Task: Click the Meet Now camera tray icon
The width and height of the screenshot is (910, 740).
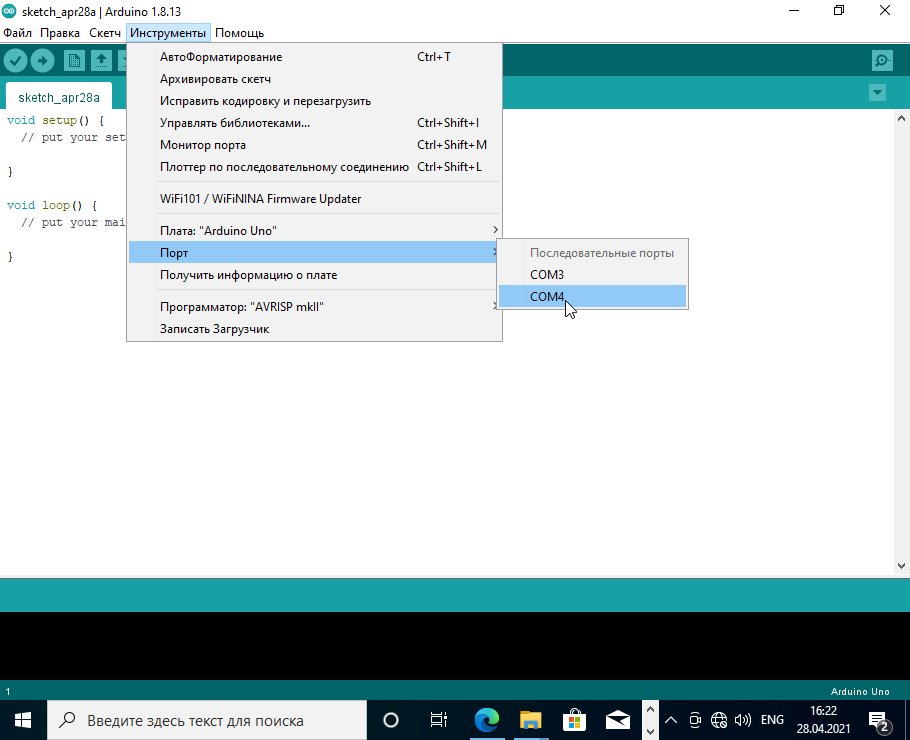Action: tap(695, 720)
